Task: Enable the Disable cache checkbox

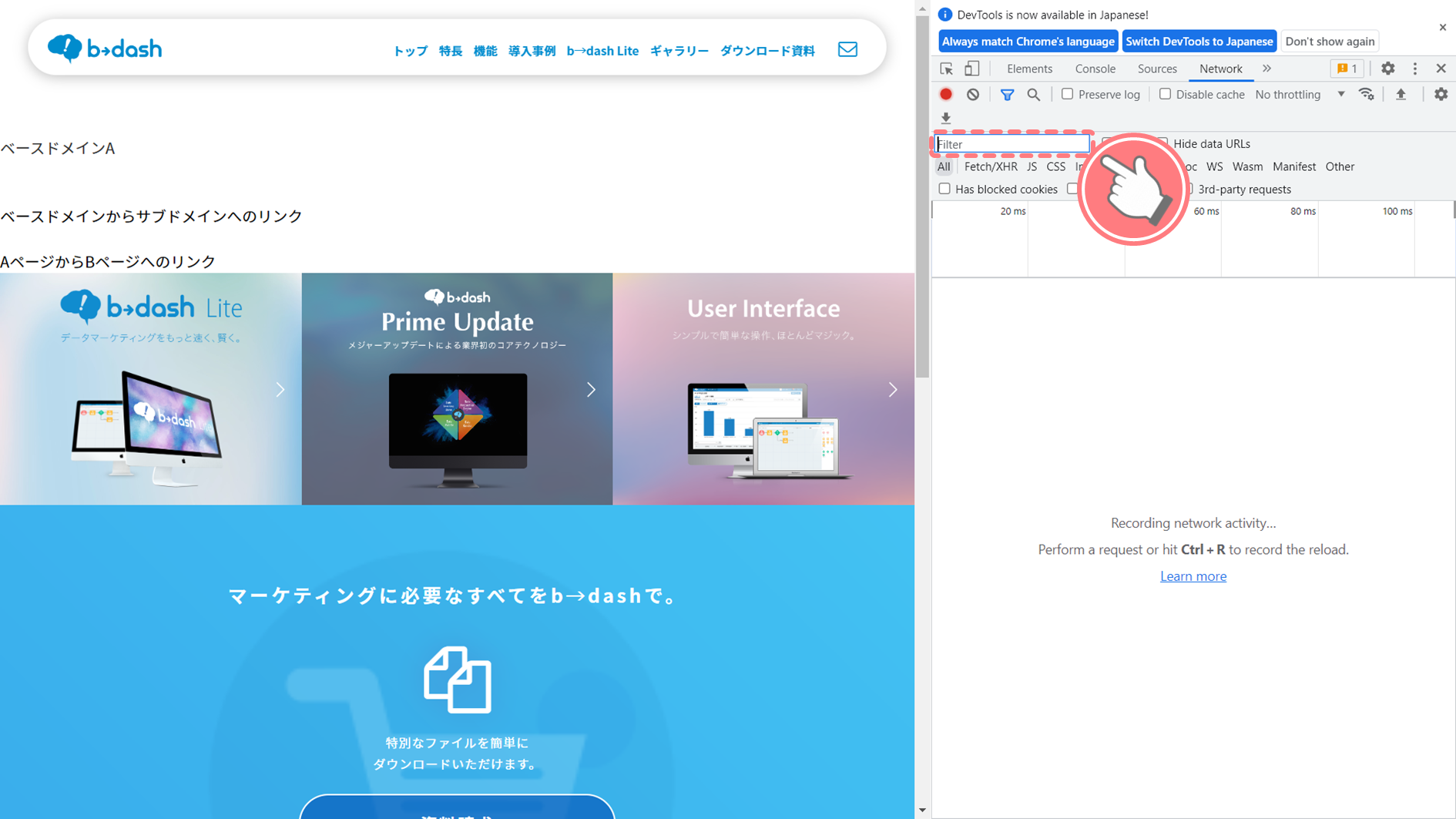Action: tap(1165, 94)
